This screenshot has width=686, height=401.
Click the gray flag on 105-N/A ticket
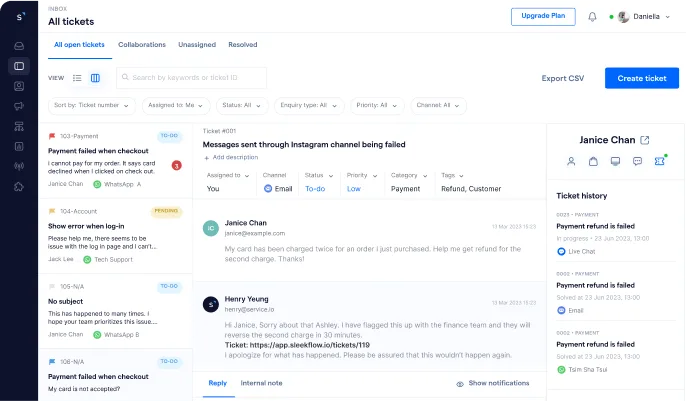click(52, 286)
